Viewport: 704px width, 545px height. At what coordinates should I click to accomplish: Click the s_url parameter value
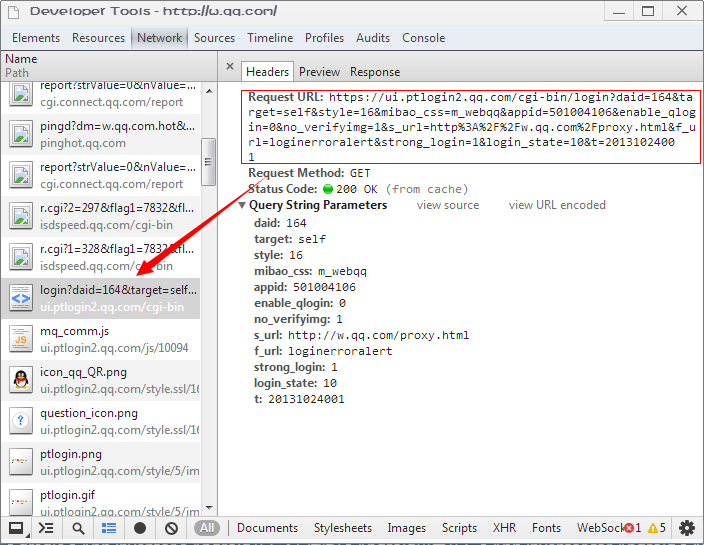click(378, 335)
